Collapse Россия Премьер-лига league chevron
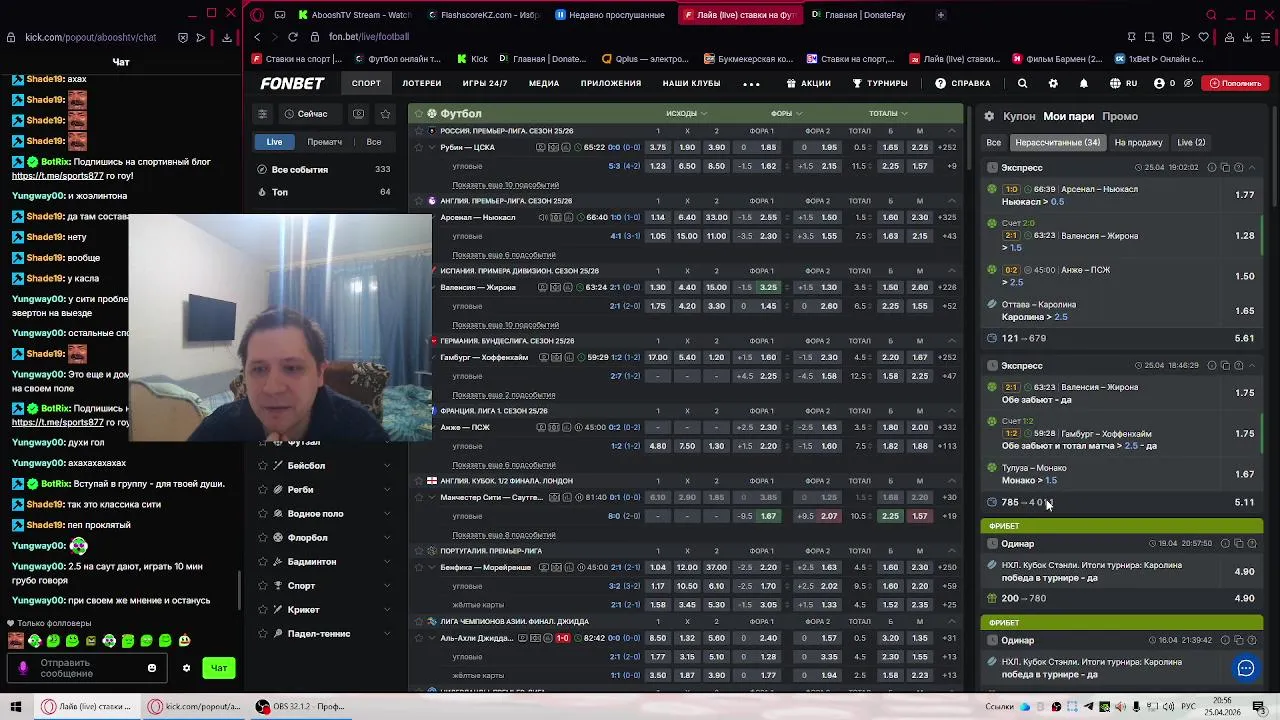1280x720 pixels. click(x=952, y=131)
